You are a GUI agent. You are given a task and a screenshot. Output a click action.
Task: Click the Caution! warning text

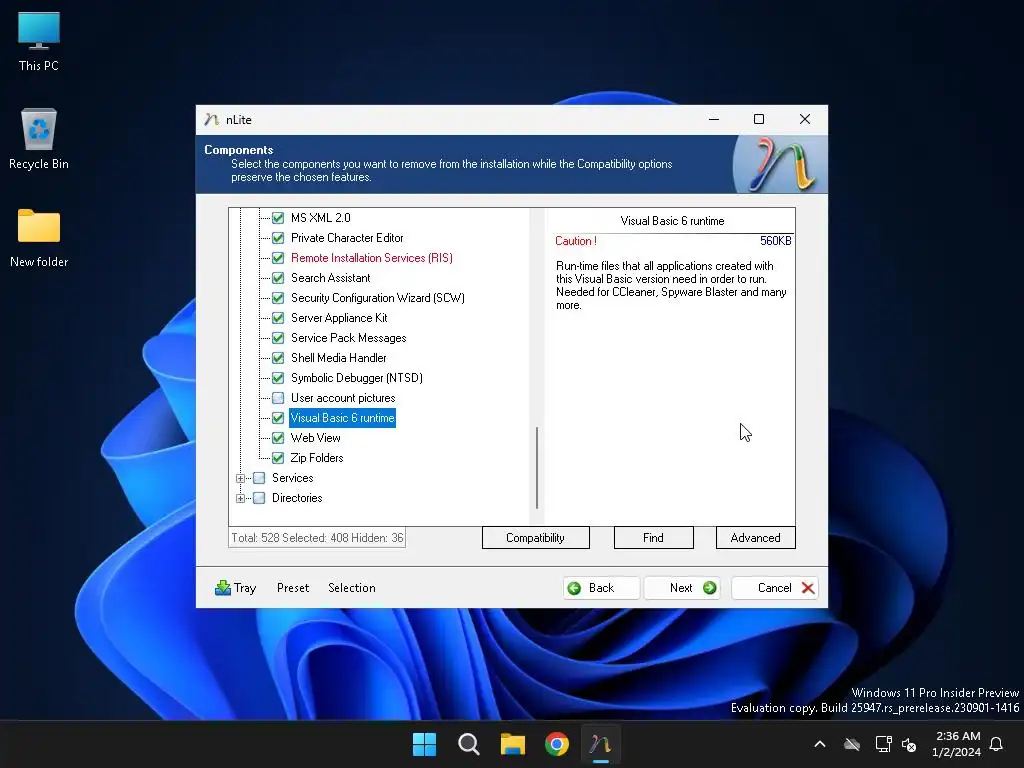click(x=575, y=241)
